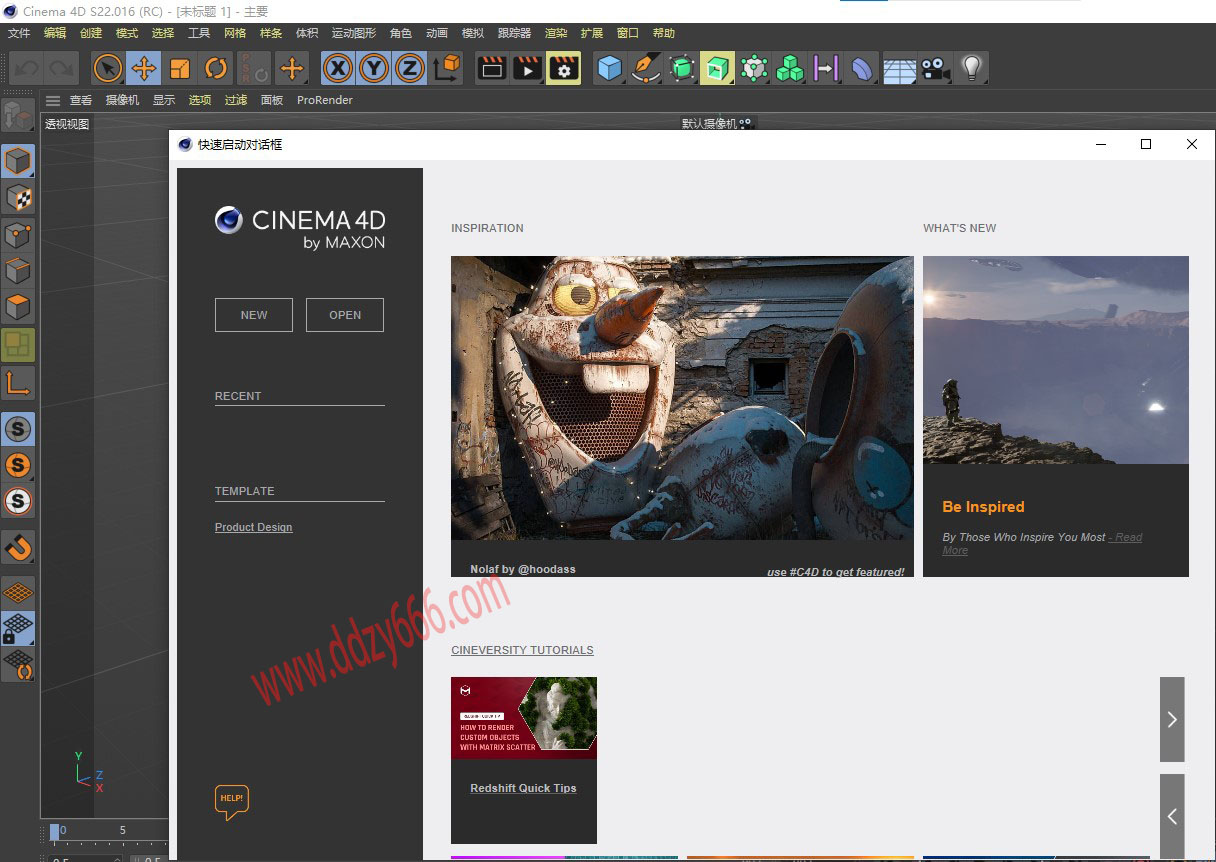Switch to Polygons mode icon
The image size is (1216, 862).
point(18,306)
